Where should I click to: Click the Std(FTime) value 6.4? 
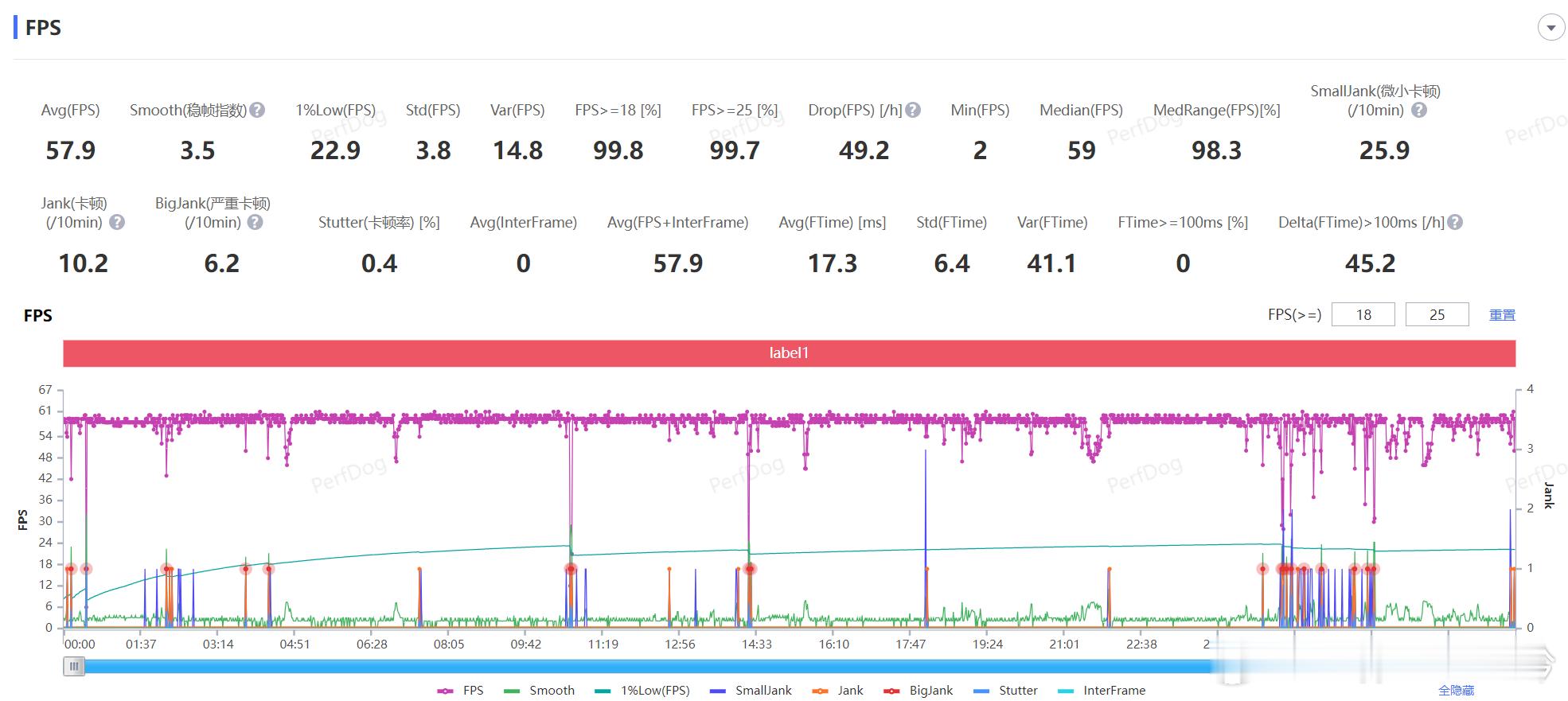click(x=952, y=263)
